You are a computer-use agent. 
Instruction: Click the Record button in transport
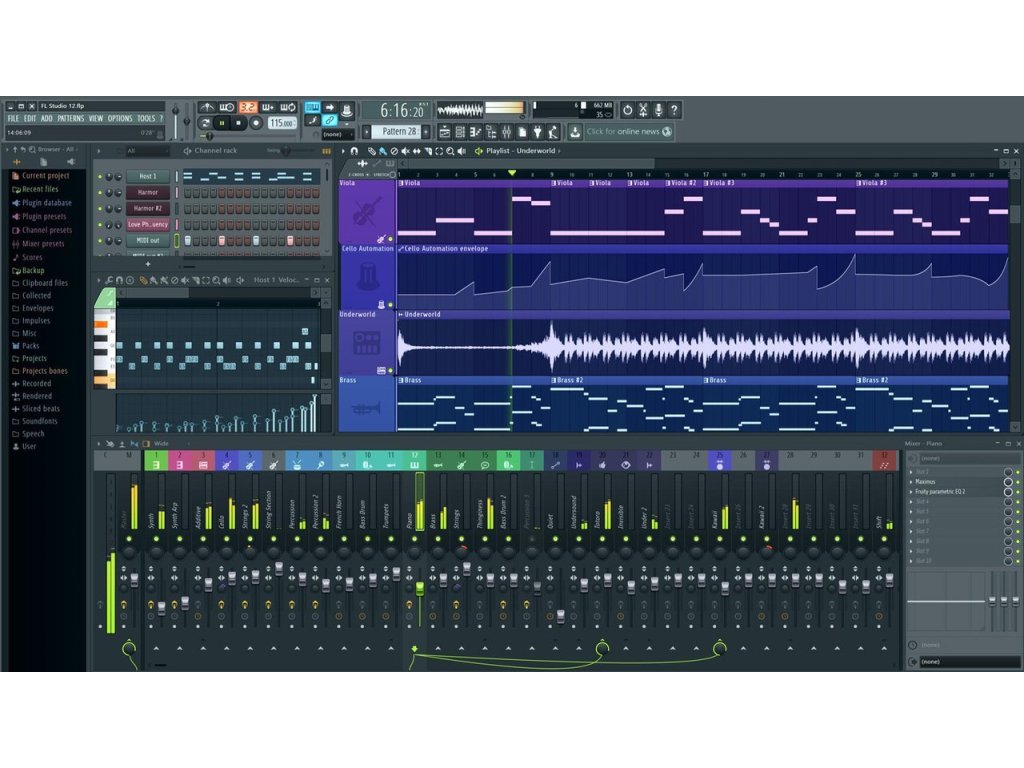pos(256,123)
